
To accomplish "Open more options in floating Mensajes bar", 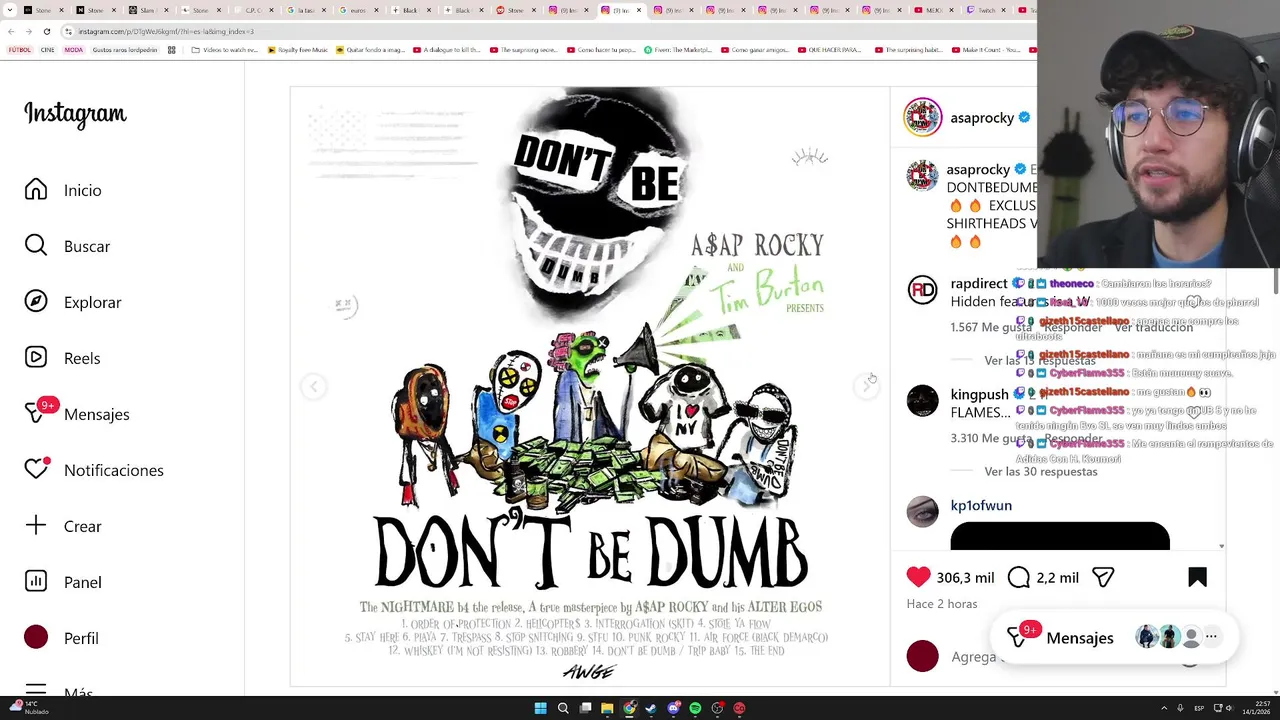I will click(x=1211, y=636).
